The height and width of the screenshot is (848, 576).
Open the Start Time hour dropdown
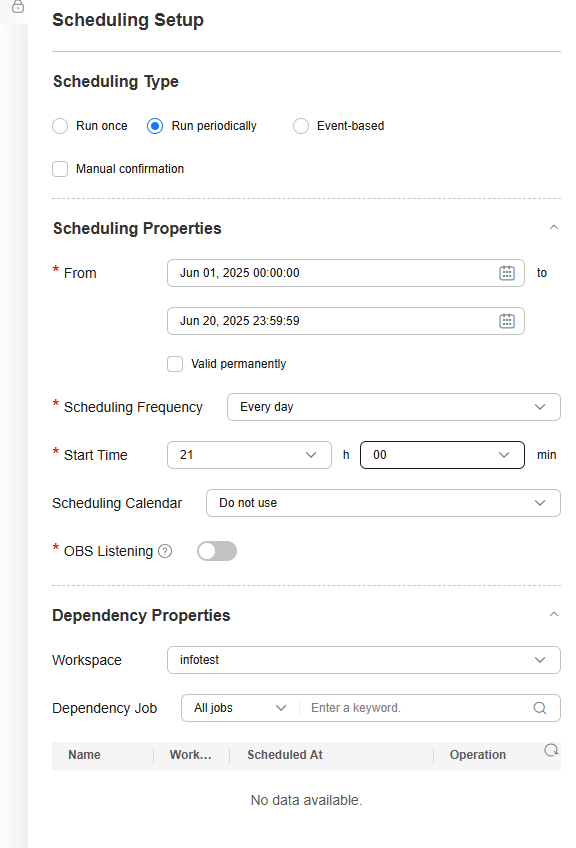click(249, 455)
